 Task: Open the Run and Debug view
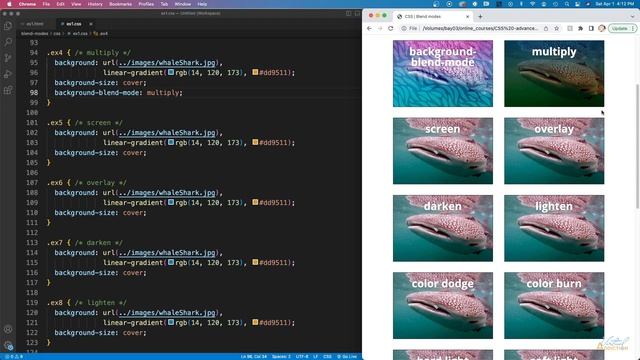point(8,74)
